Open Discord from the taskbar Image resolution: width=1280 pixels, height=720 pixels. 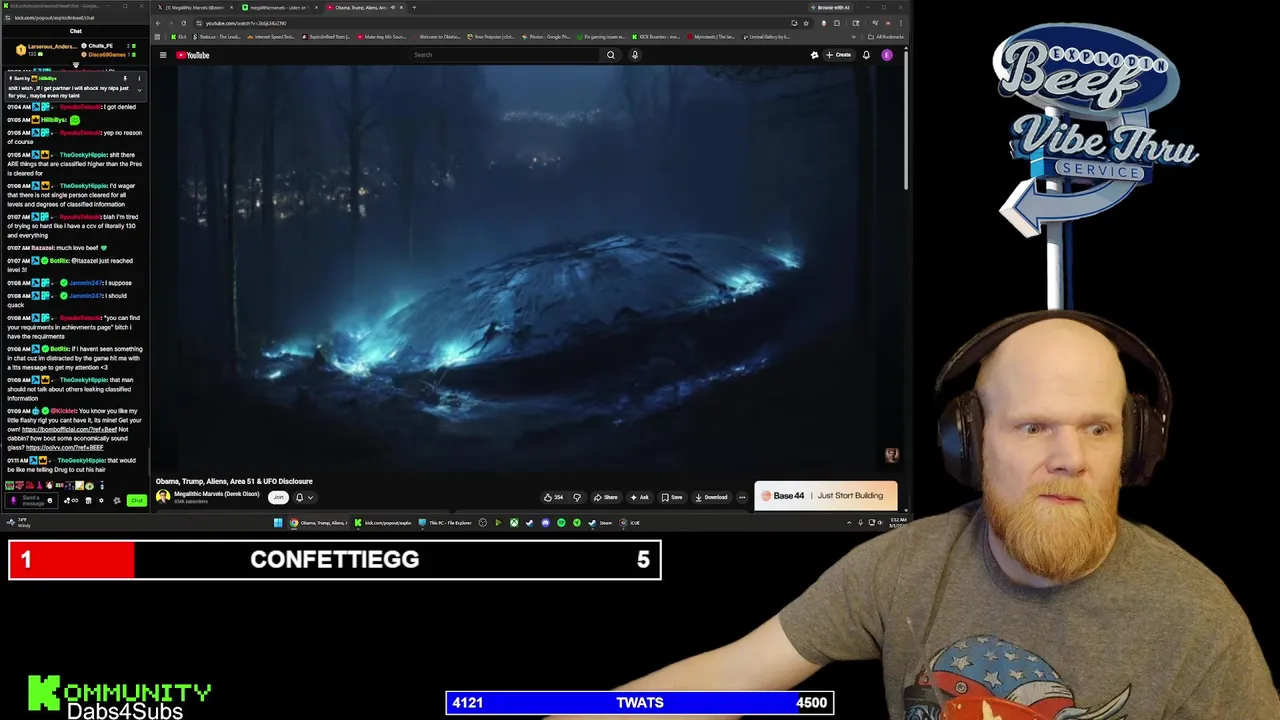pyautogui.click(x=545, y=522)
